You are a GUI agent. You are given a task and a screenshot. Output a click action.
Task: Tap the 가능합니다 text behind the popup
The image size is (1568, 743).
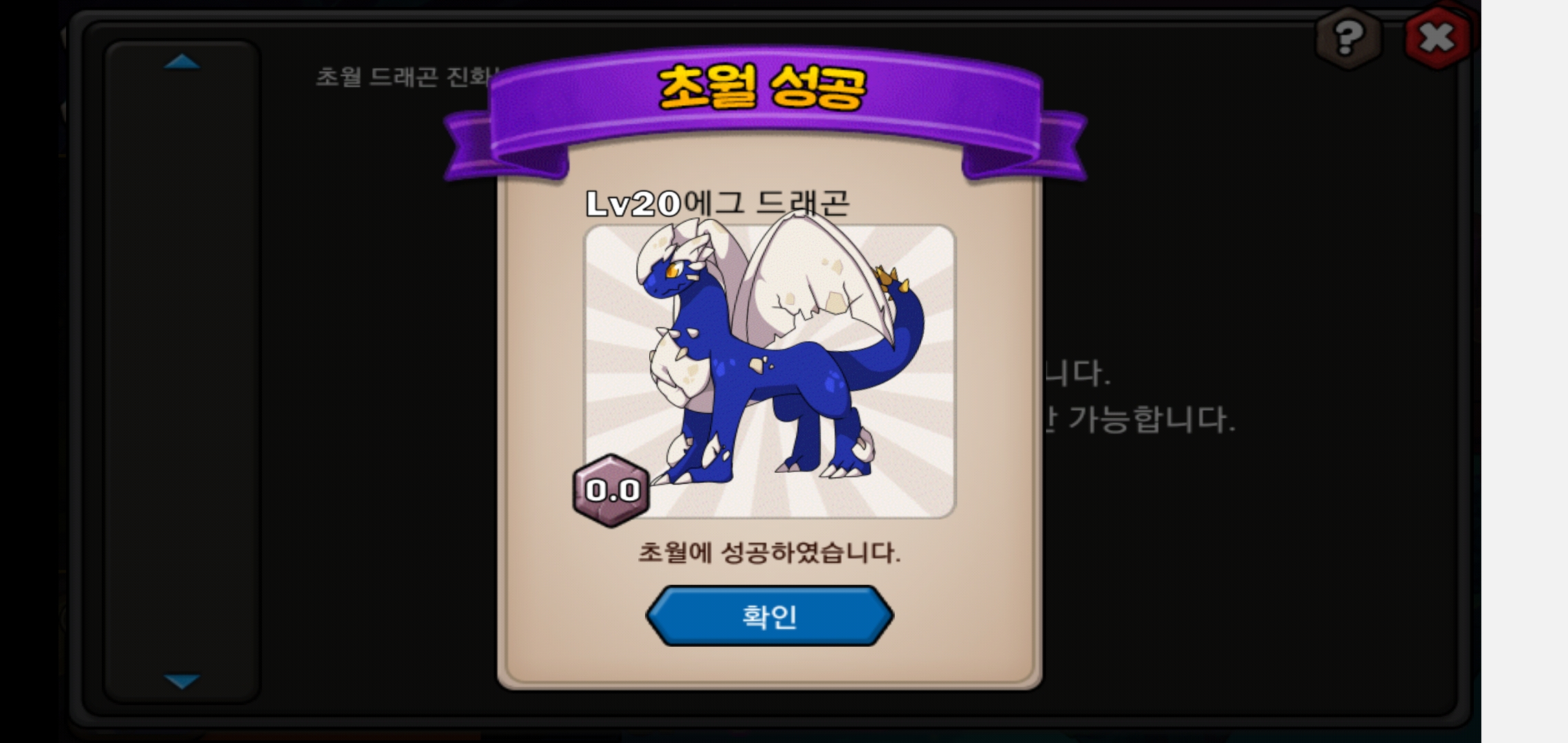[1152, 419]
